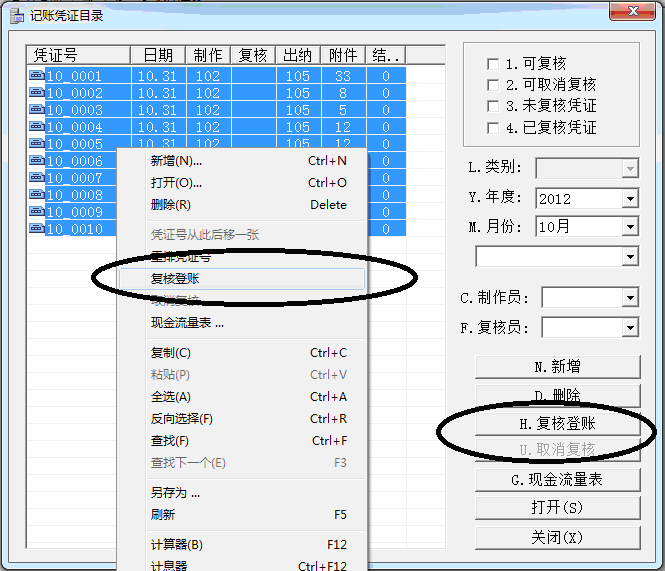The image size is (665, 571).
Task: Click the voucher icon beside 10_0001
Action: tap(37, 76)
